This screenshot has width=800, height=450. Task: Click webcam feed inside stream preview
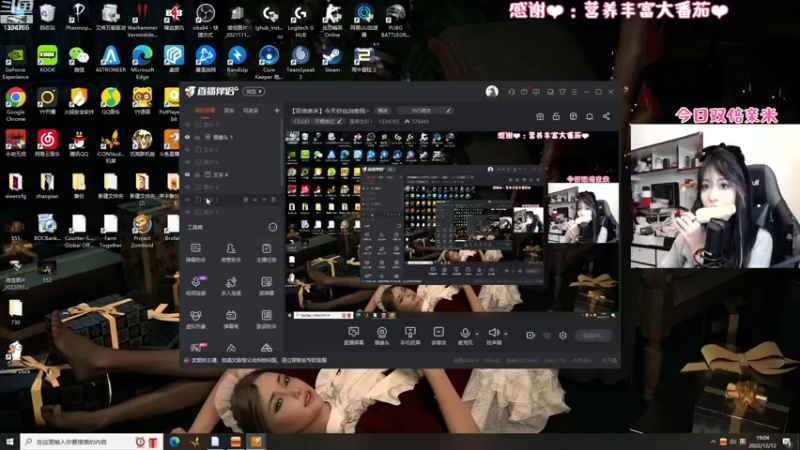click(x=583, y=213)
